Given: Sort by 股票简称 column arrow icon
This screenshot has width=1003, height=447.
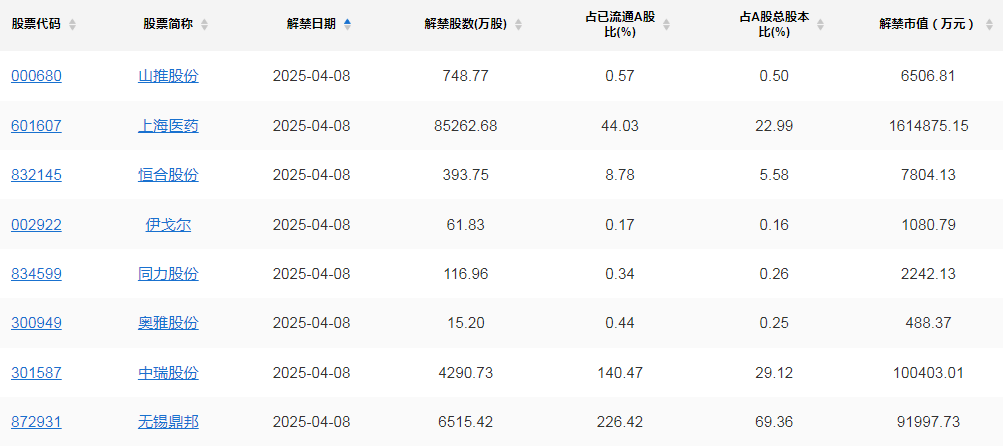Looking at the screenshot, I should pos(204,25).
